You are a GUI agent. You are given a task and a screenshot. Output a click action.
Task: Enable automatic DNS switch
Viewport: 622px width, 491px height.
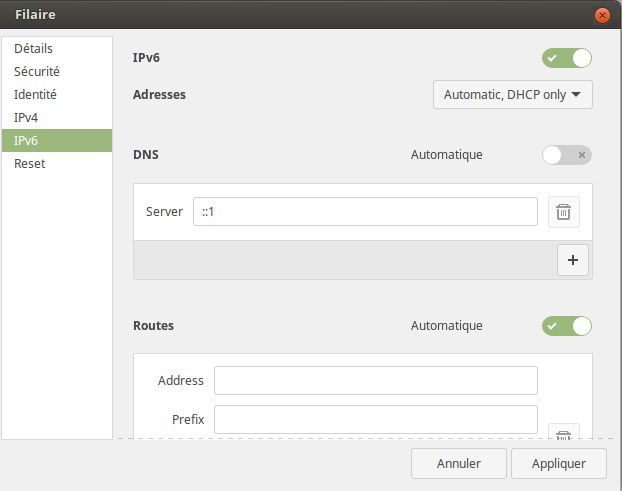(567, 155)
